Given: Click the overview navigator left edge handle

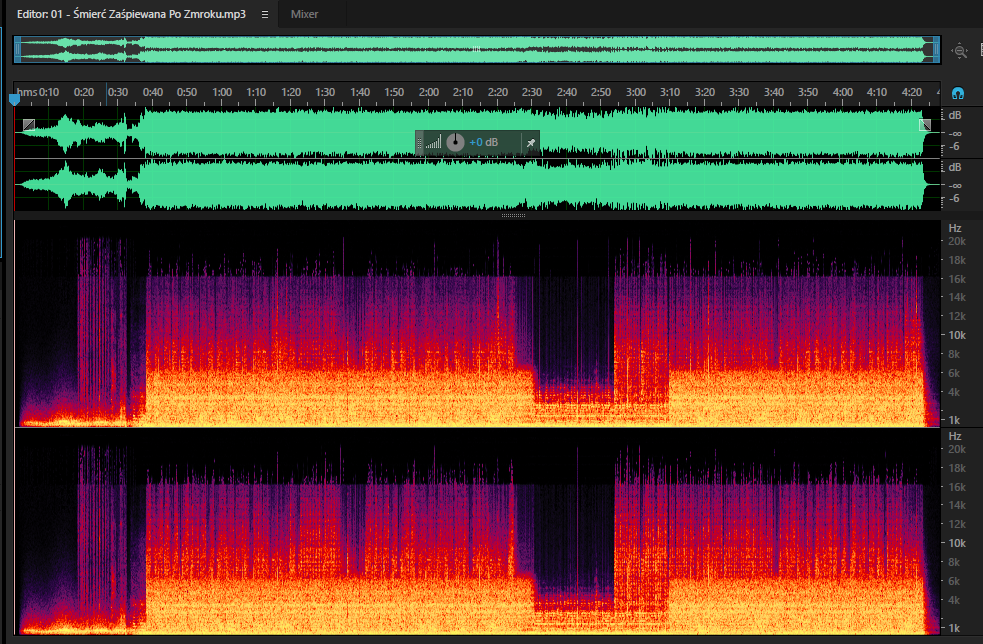Looking at the screenshot, I should tap(18, 50).
